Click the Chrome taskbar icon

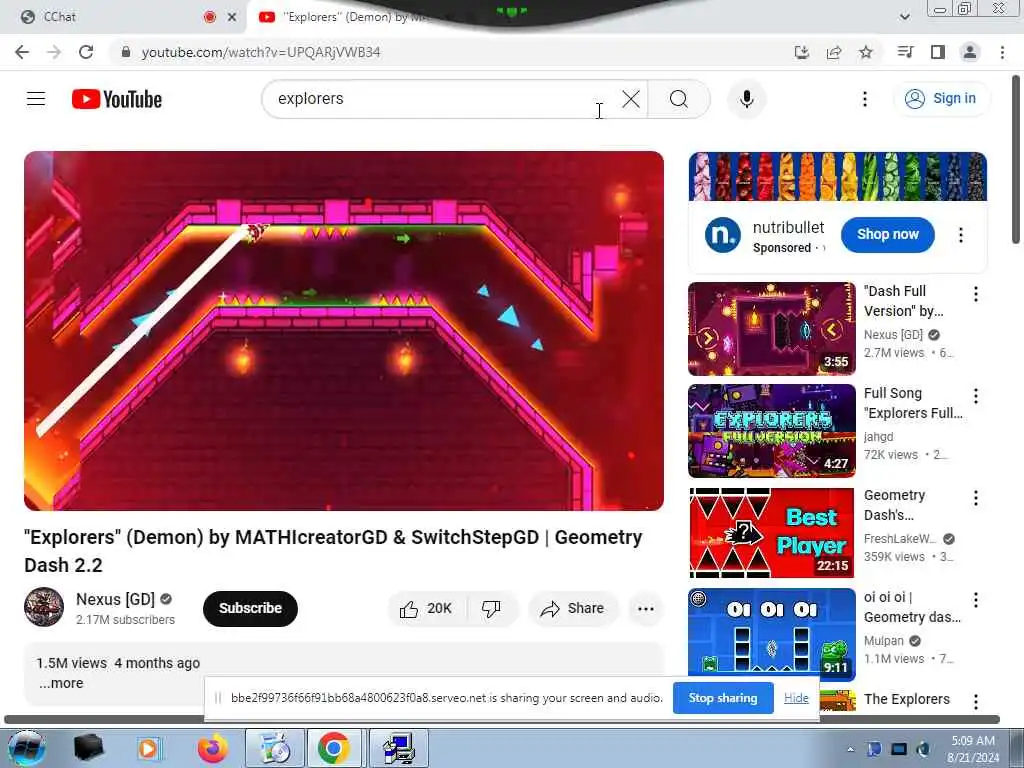click(x=334, y=748)
